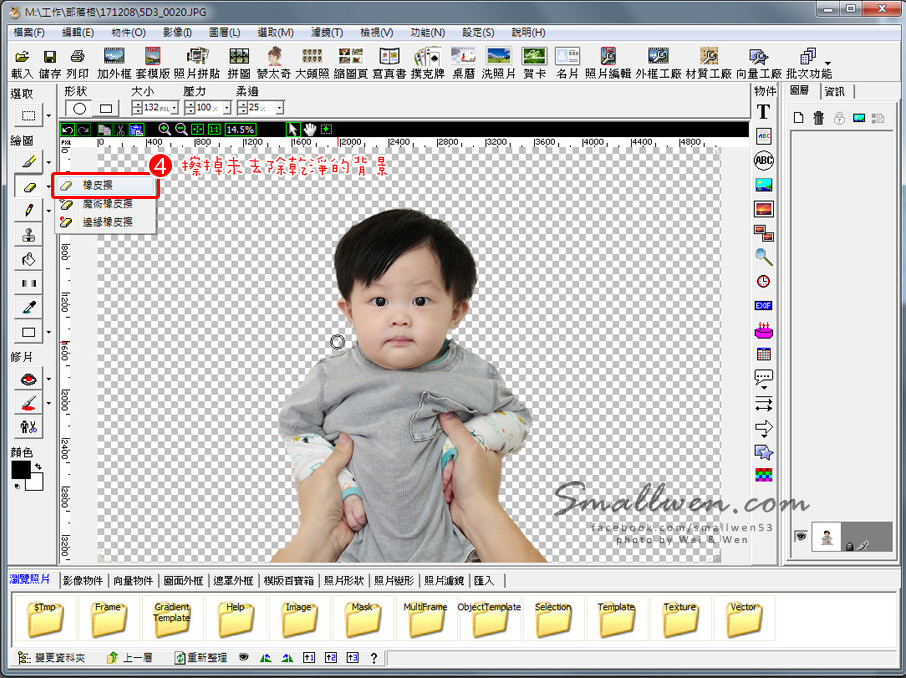Open the 加外框 add frame tool
The height and width of the screenshot is (678, 906).
pos(114,64)
